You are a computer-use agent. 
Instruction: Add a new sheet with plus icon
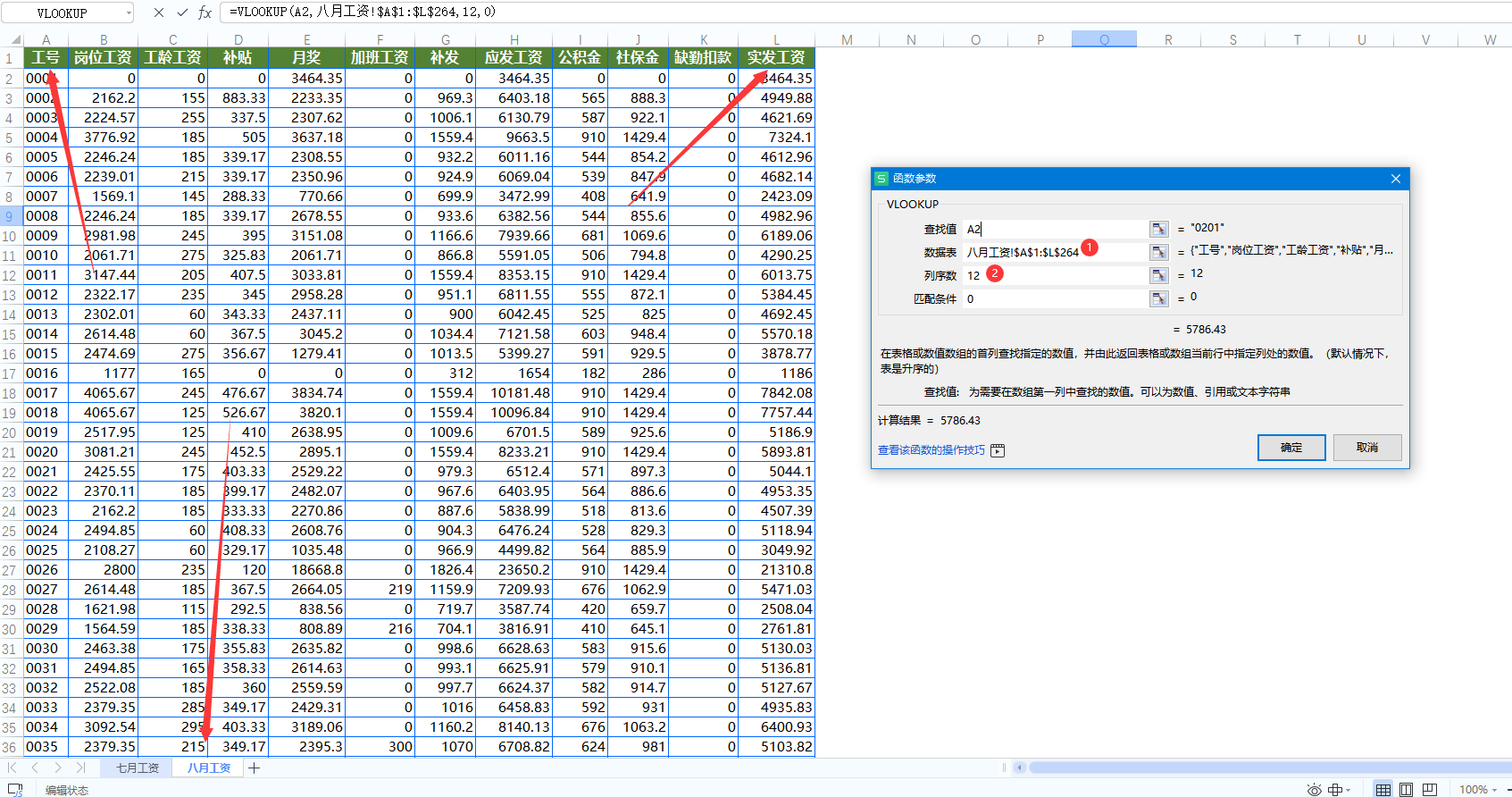click(255, 768)
